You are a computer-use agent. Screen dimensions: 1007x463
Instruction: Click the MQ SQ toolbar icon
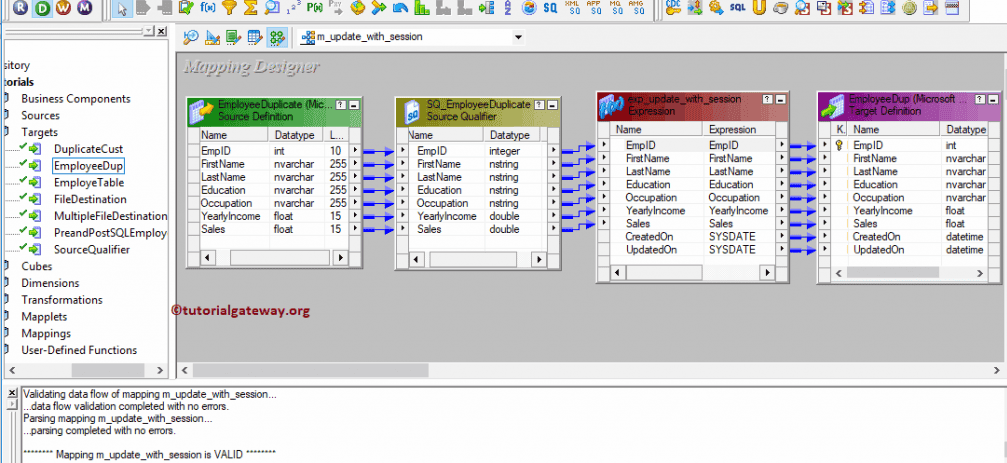click(x=615, y=8)
